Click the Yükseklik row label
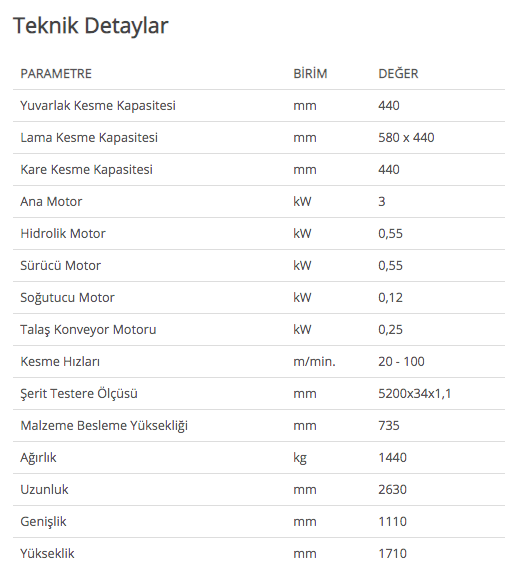The image size is (505, 579). [48, 554]
